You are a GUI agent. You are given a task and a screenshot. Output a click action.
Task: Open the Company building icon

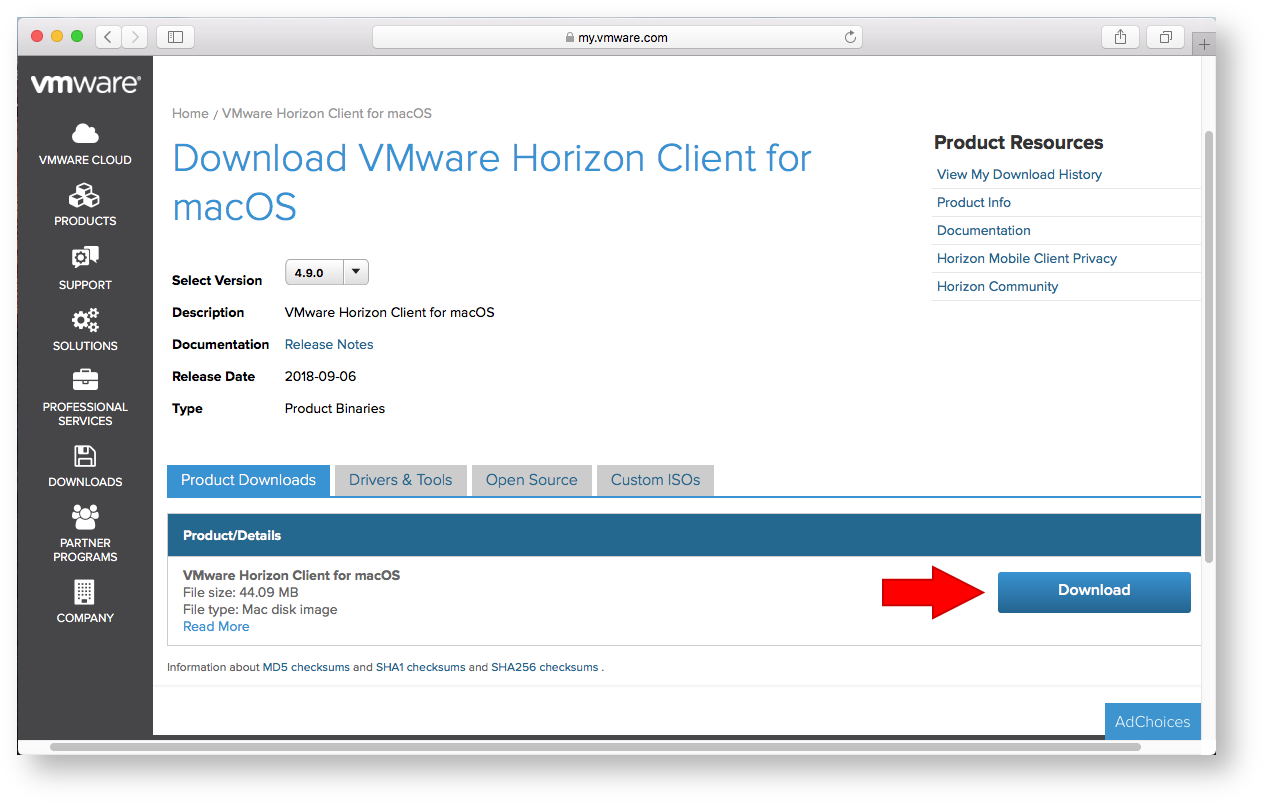point(85,592)
